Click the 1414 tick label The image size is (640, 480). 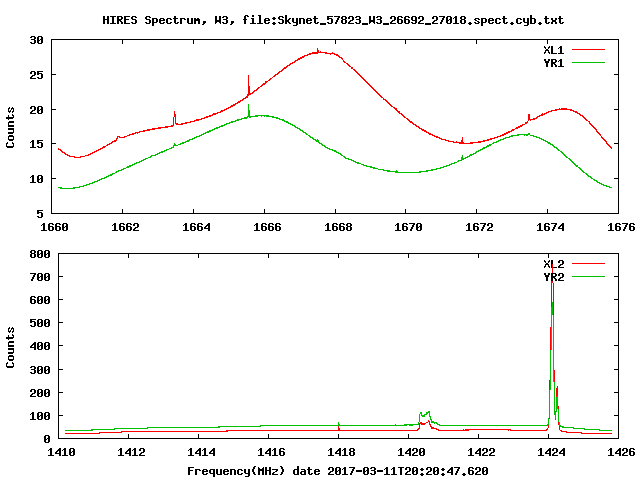coord(202,452)
